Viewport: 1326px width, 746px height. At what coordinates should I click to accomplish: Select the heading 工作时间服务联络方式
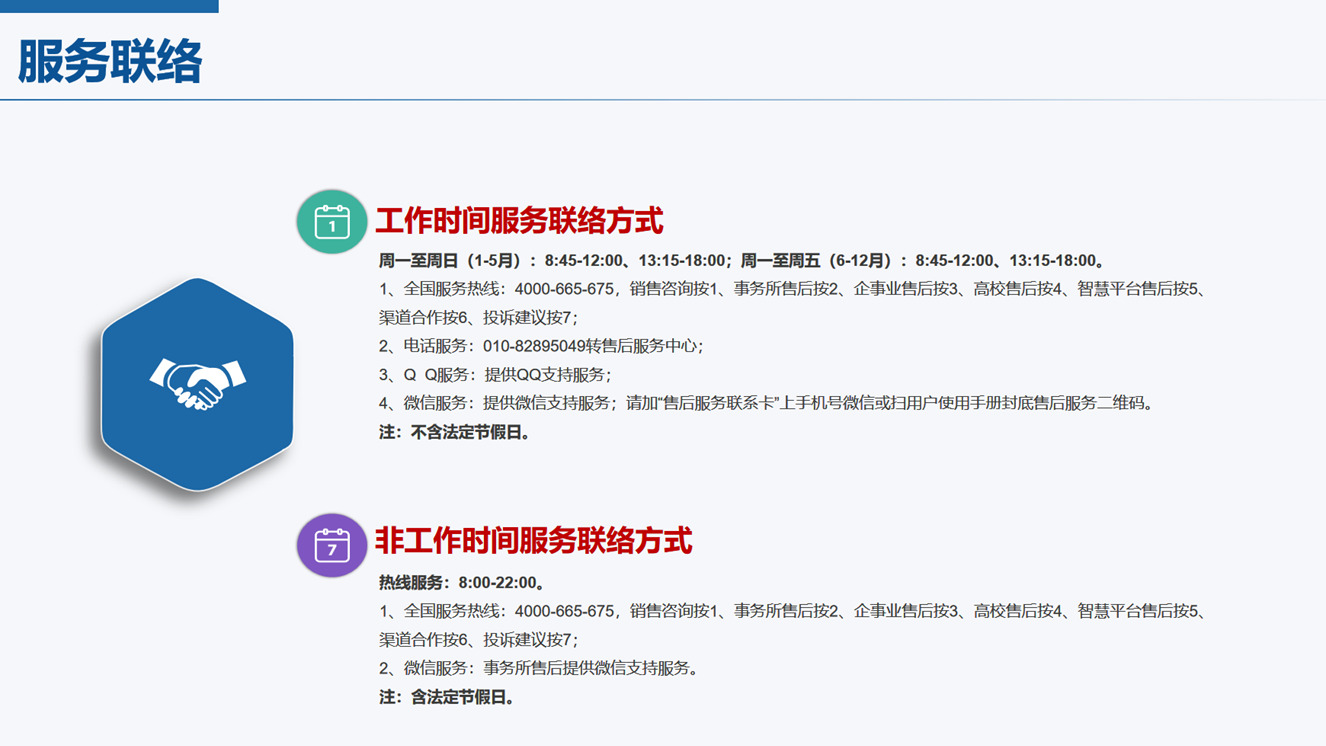coord(519,220)
